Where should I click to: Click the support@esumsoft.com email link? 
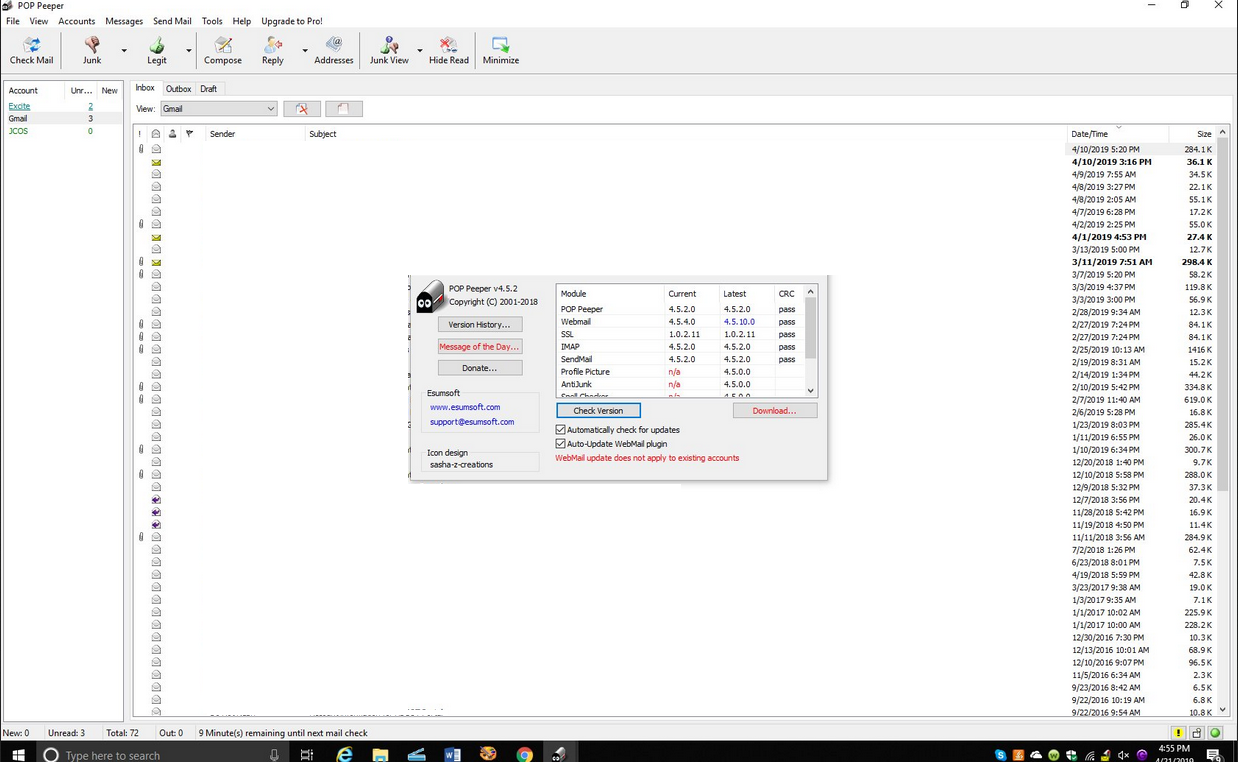[472, 422]
